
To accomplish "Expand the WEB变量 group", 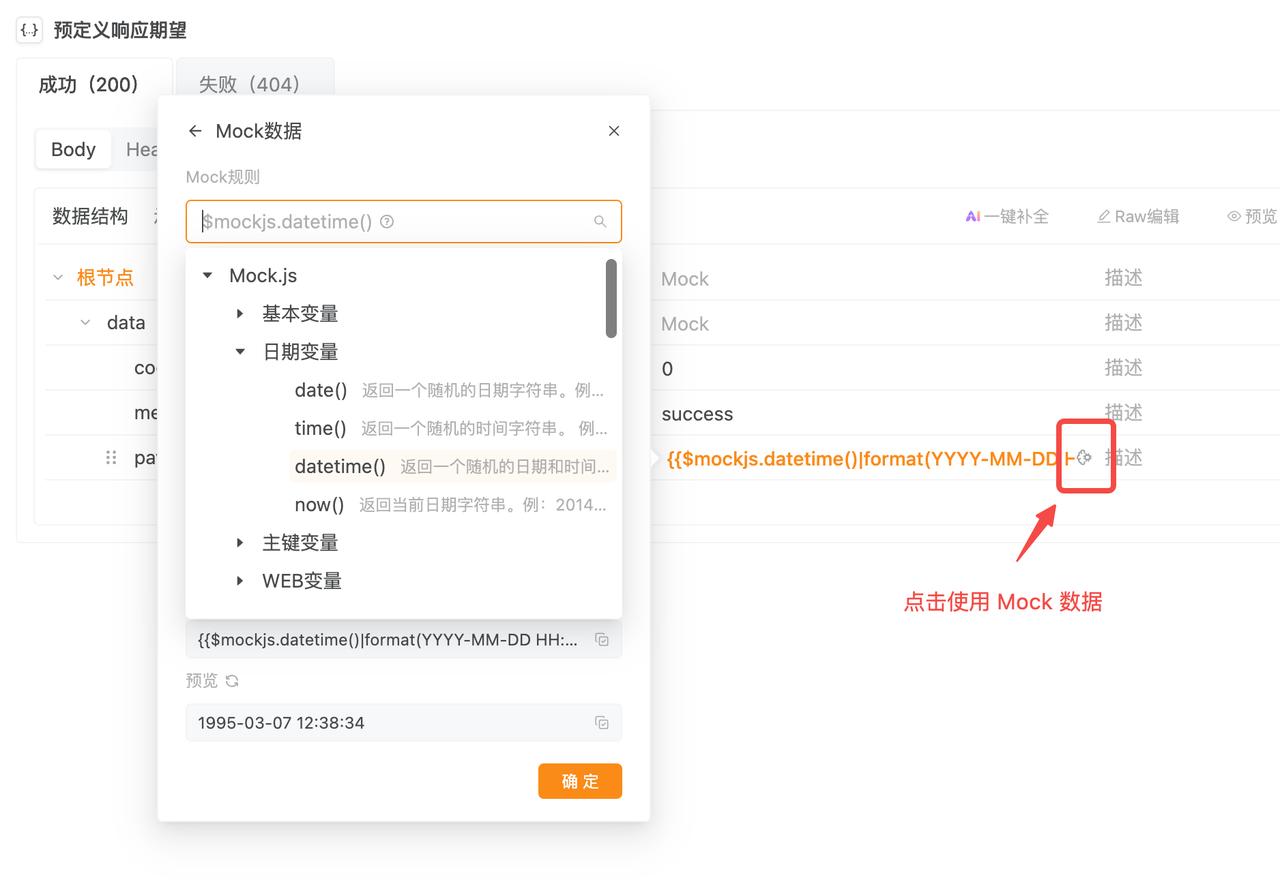I will (240, 581).
